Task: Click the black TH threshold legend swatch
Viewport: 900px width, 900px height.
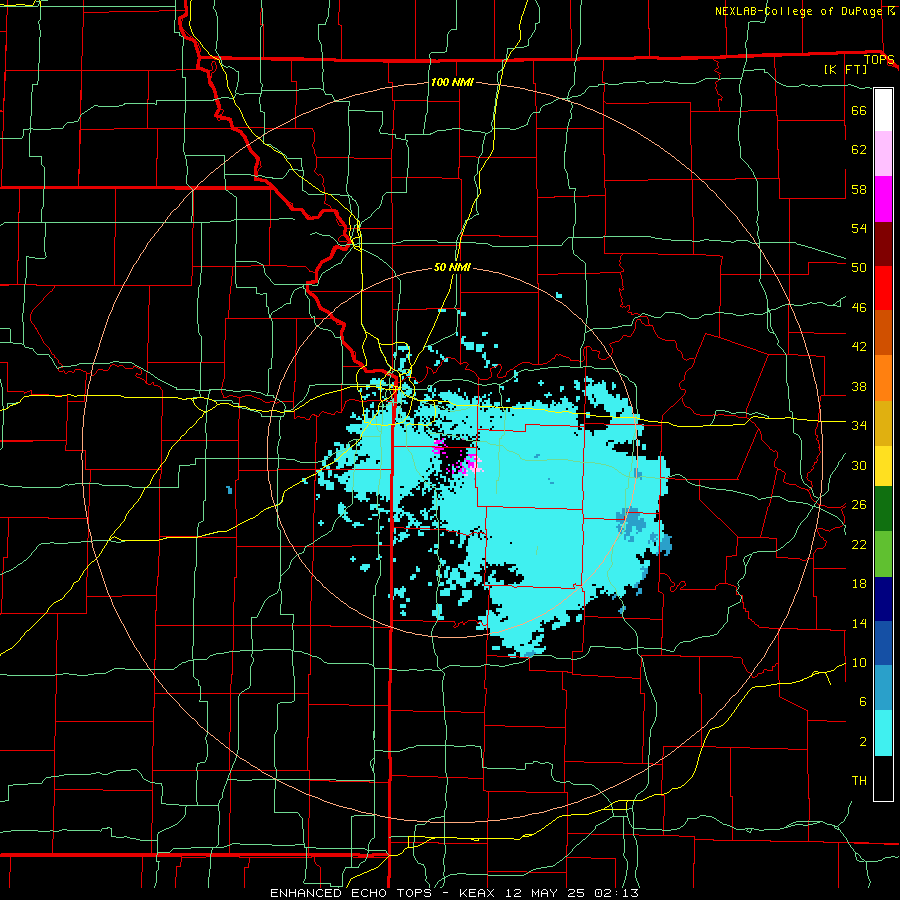Action: tap(883, 778)
